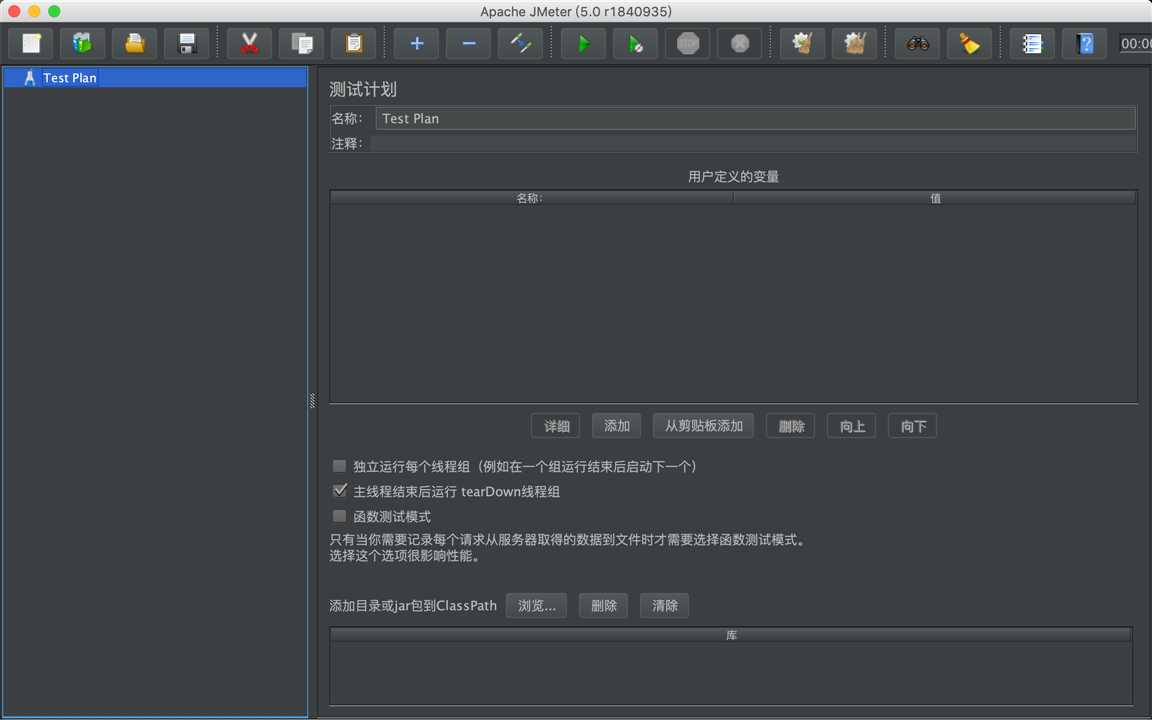Collapse all nodes with minus icon
The width and height of the screenshot is (1152, 720).
(469, 43)
